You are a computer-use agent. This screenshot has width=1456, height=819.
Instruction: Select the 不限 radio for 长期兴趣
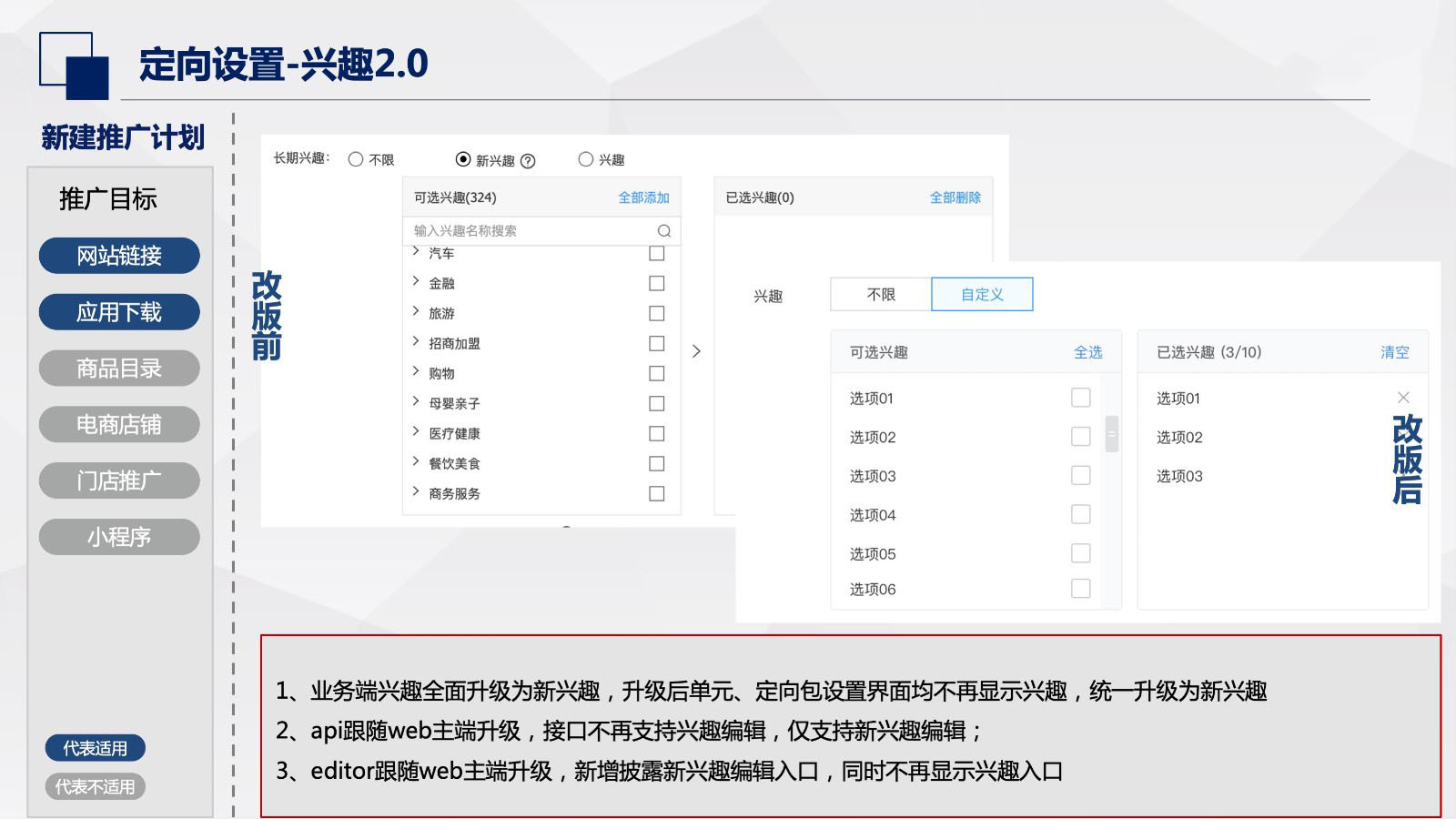pyautogui.click(x=356, y=159)
